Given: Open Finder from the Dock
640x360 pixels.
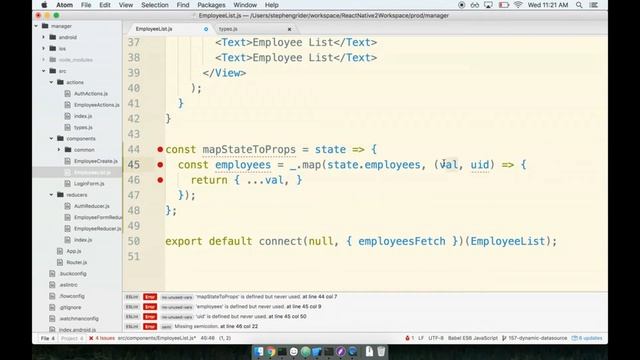Looking at the screenshot, I should (259, 351).
